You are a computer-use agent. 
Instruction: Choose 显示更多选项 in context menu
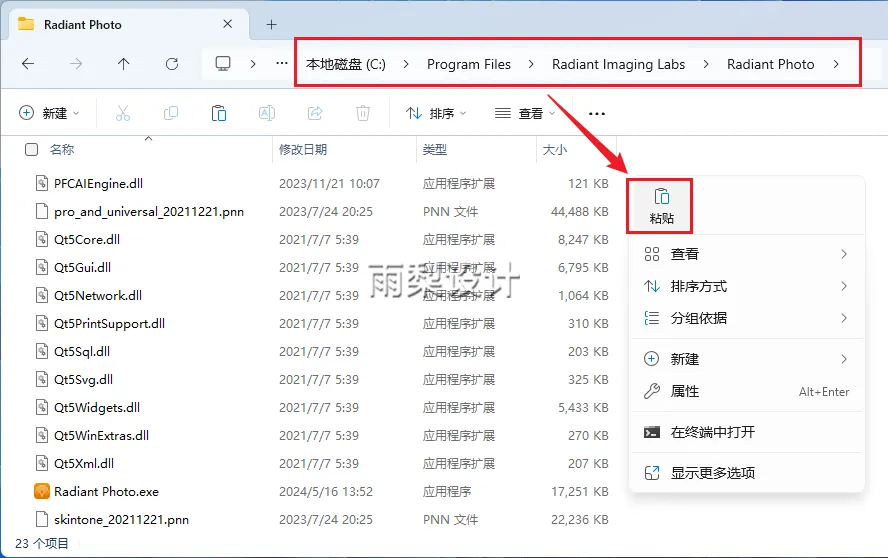(x=746, y=473)
